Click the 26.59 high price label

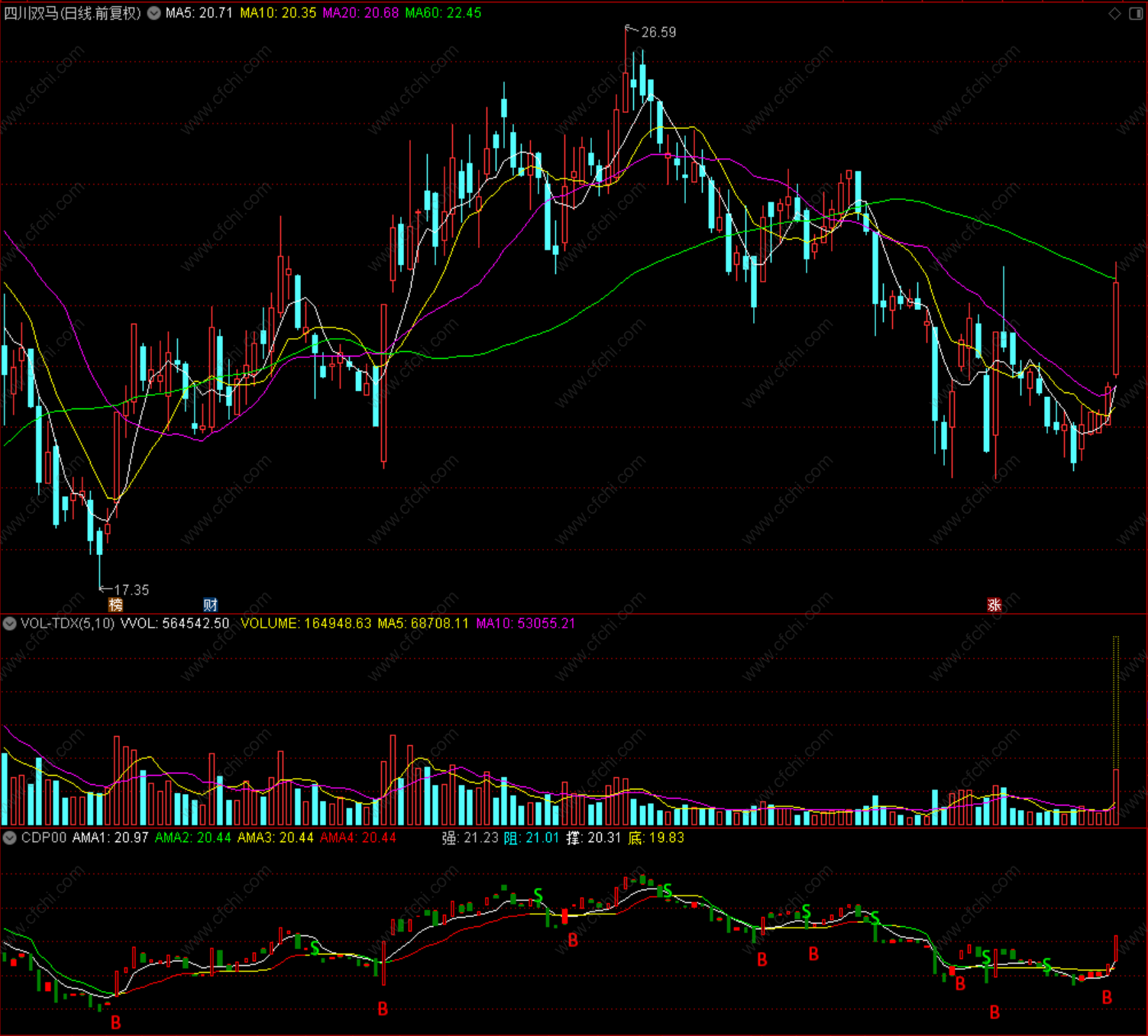tap(658, 32)
